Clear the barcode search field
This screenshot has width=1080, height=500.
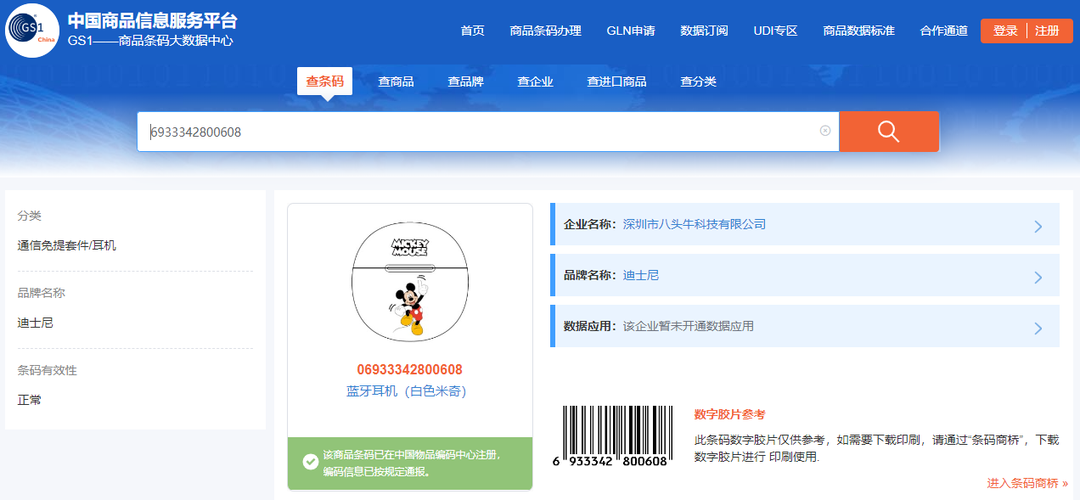(824, 131)
